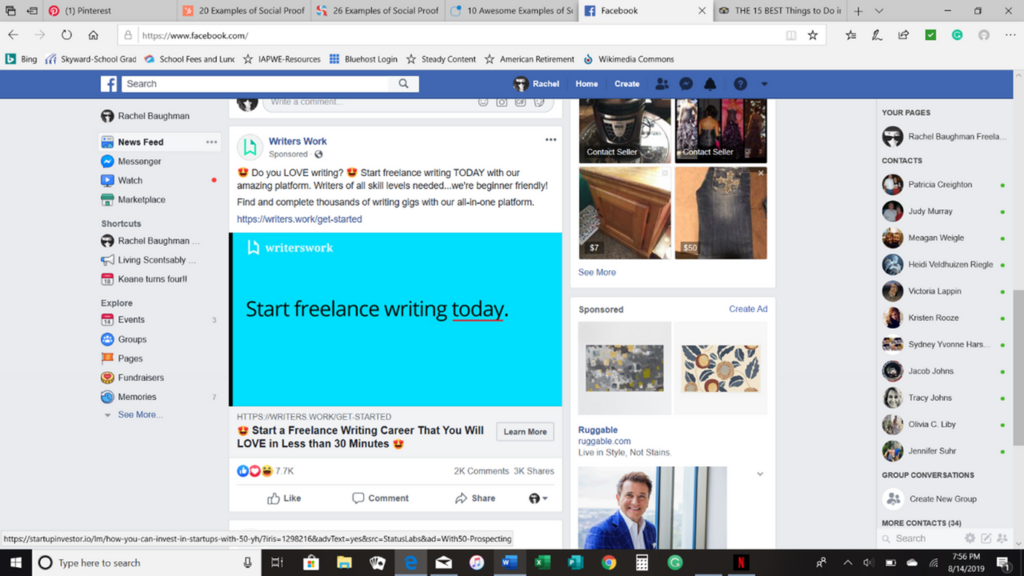Open Friend Requests icon

tap(662, 84)
